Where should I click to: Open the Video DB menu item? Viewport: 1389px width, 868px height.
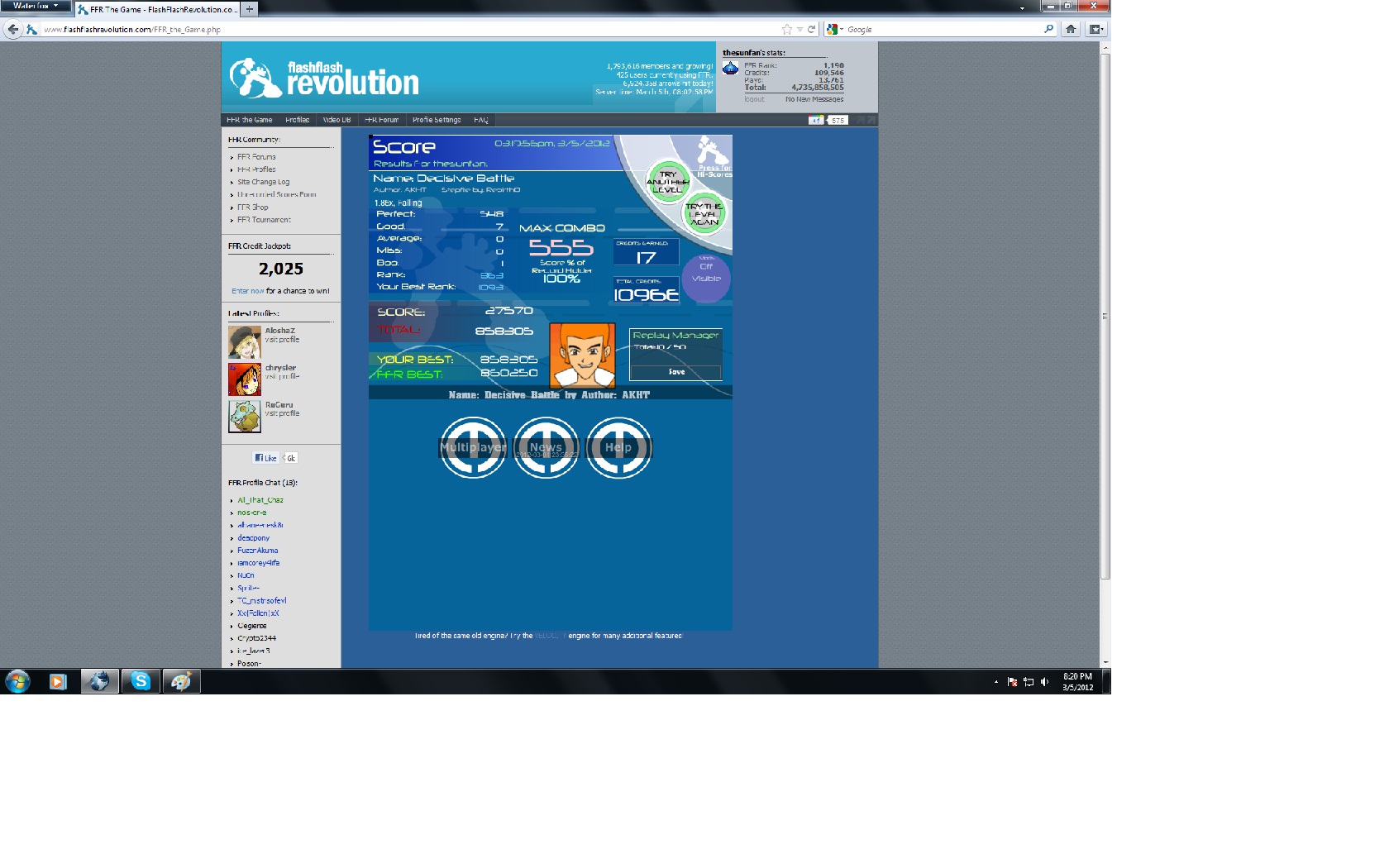(x=337, y=120)
